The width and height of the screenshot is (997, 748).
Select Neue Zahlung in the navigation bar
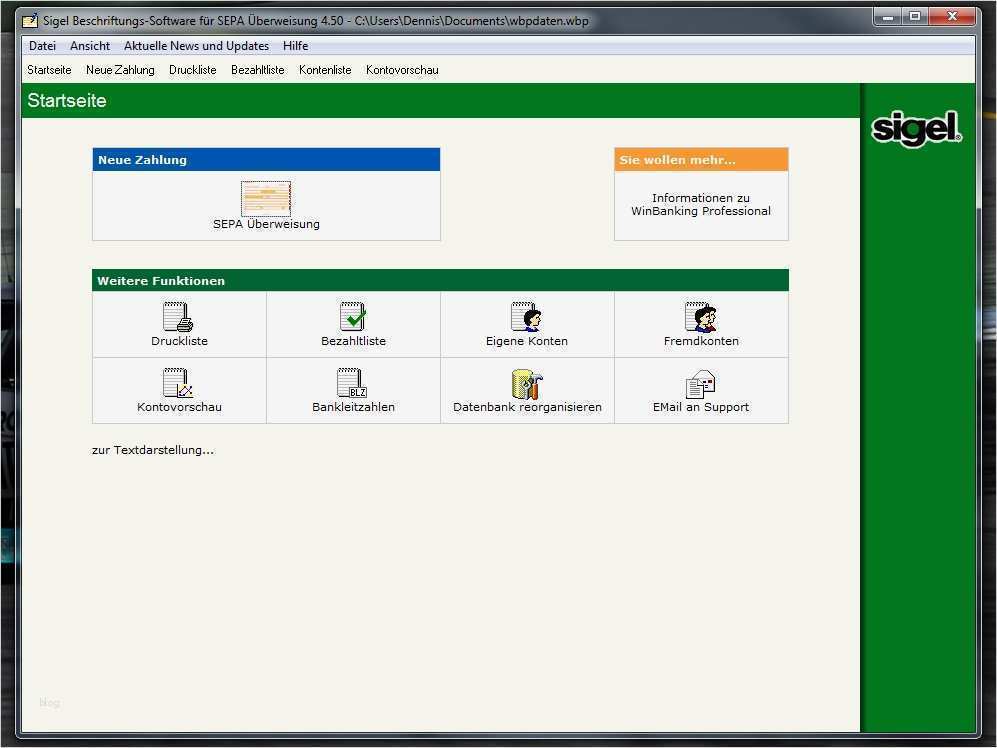pos(120,70)
